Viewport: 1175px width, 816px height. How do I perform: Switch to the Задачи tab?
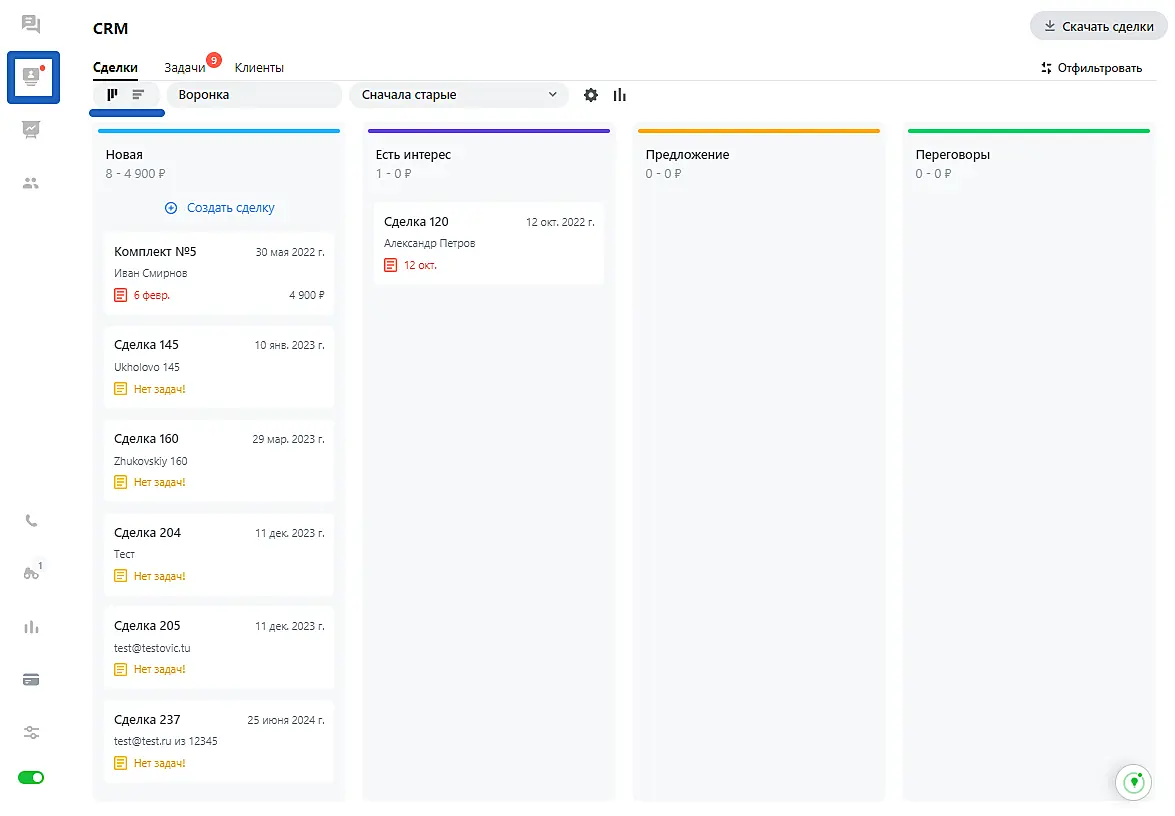click(x=184, y=68)
